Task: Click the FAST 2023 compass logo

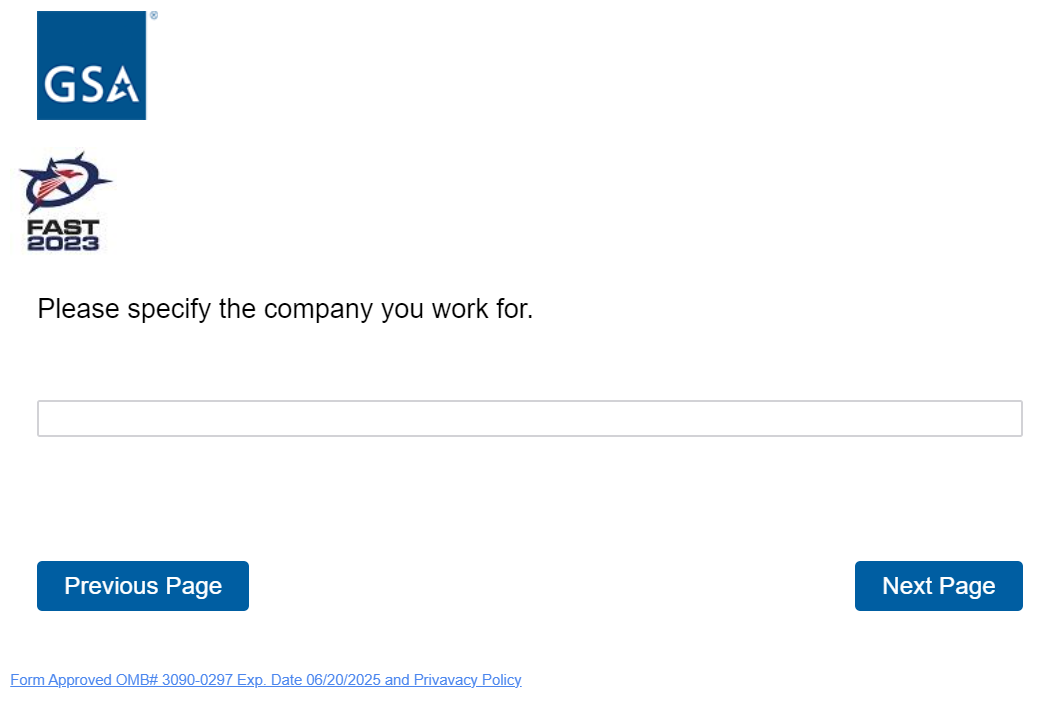Action: pyautogui.click(x=64, y=201)
